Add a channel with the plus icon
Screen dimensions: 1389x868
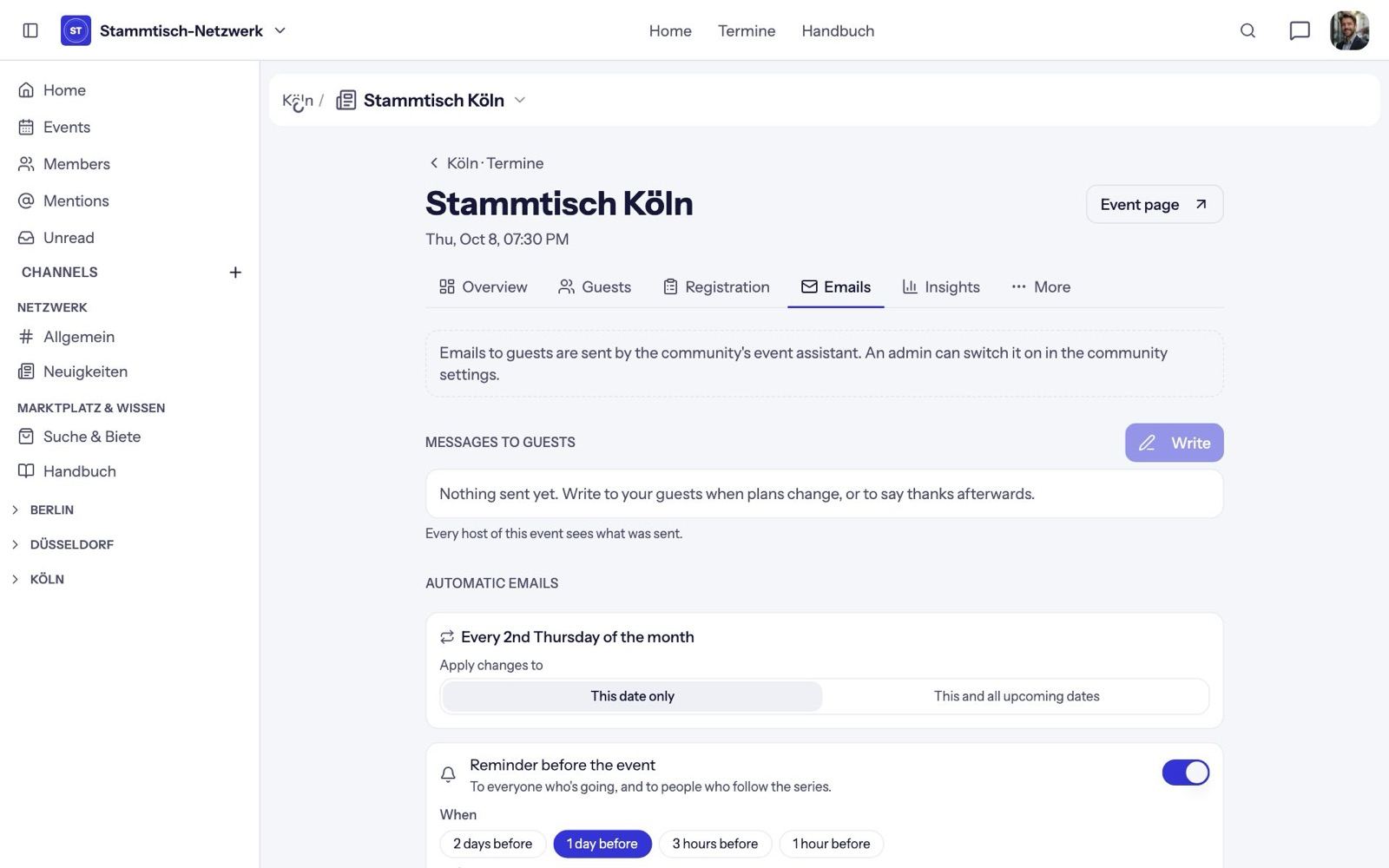pyautogui.click(x=235, y=273)
